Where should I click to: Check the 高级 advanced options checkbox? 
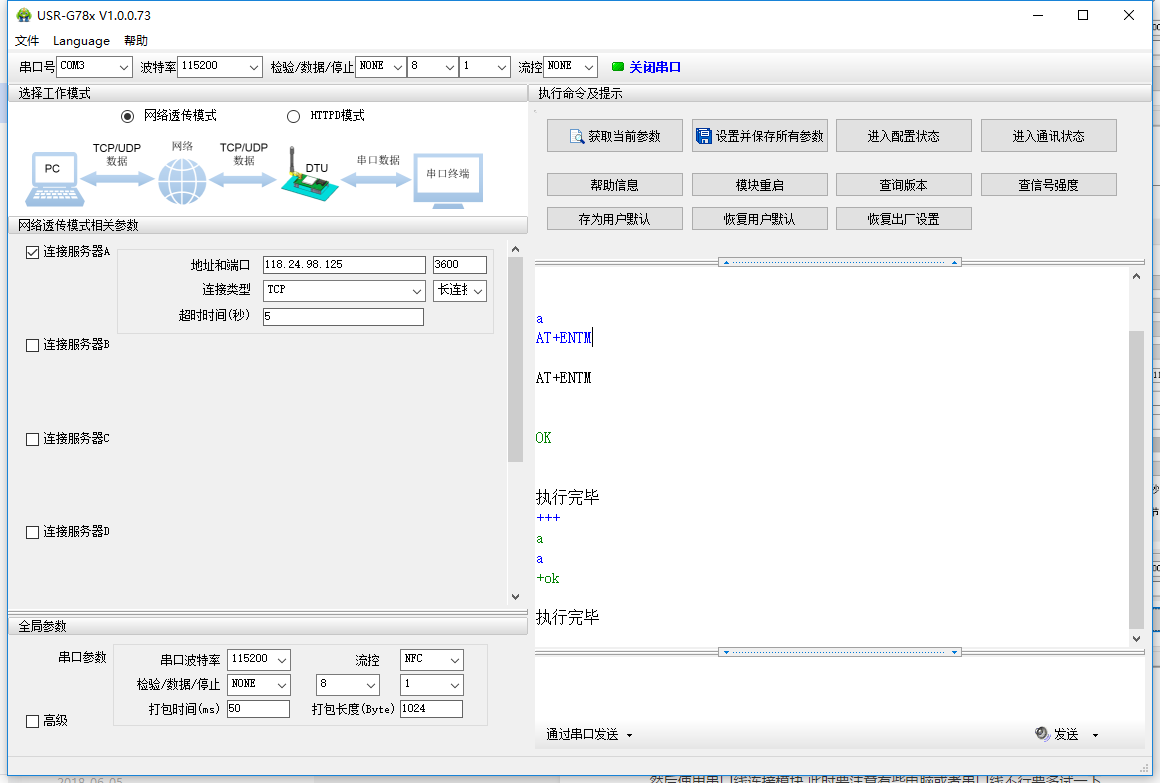click(x=32, y=719)
